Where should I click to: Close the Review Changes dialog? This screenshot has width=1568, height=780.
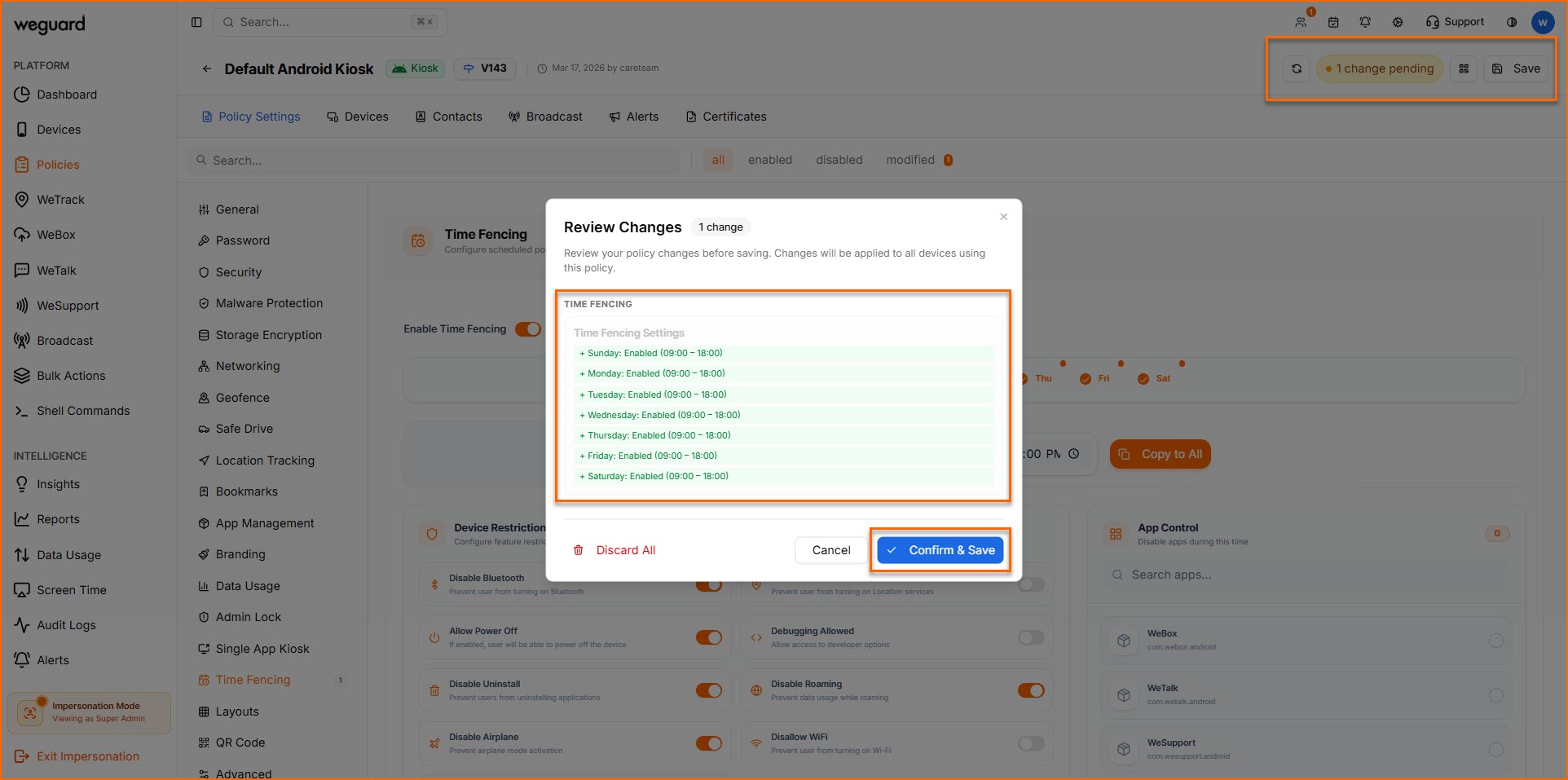[1003, 217]
